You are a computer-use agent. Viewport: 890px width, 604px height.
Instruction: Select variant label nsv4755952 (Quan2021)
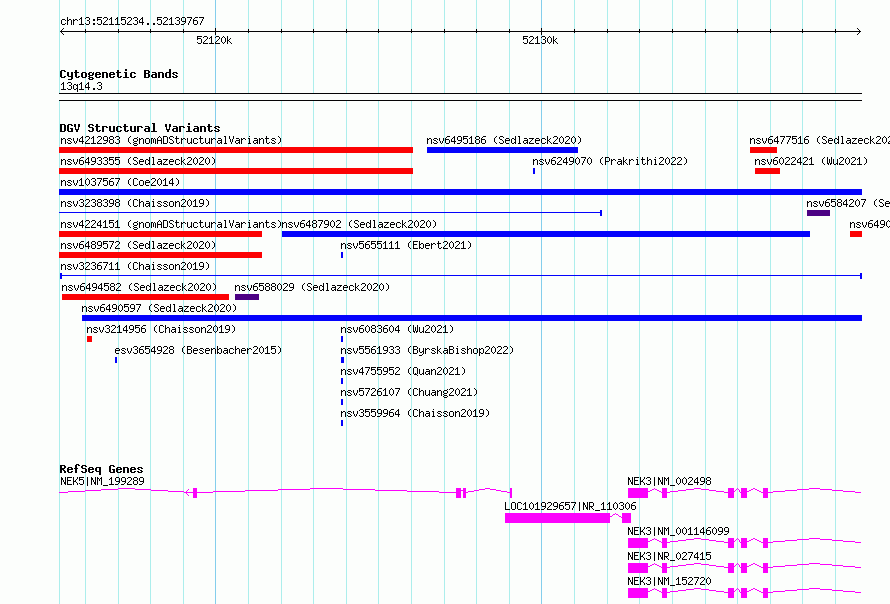pos(403,371)
